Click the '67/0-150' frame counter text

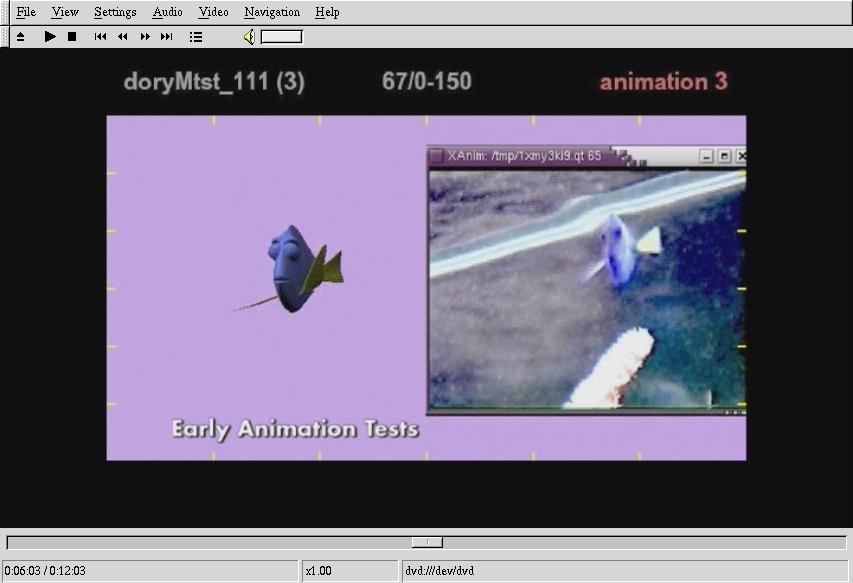pyautogui.click(x=426, y=82)
